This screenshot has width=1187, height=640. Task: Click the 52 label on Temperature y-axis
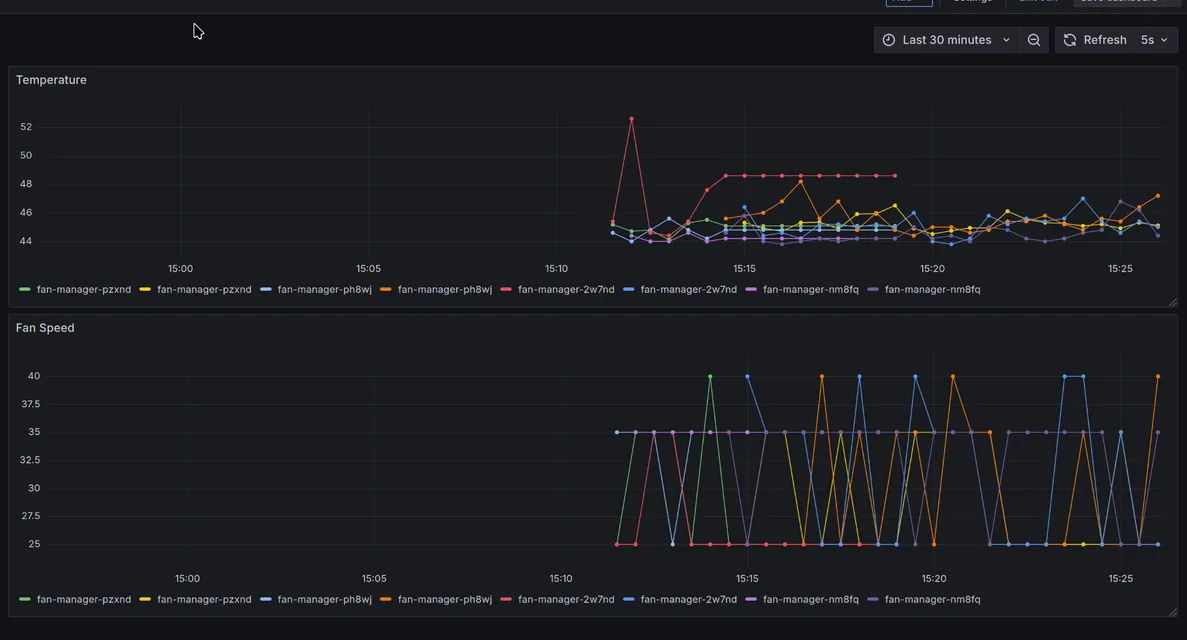(x=26, y=126)
